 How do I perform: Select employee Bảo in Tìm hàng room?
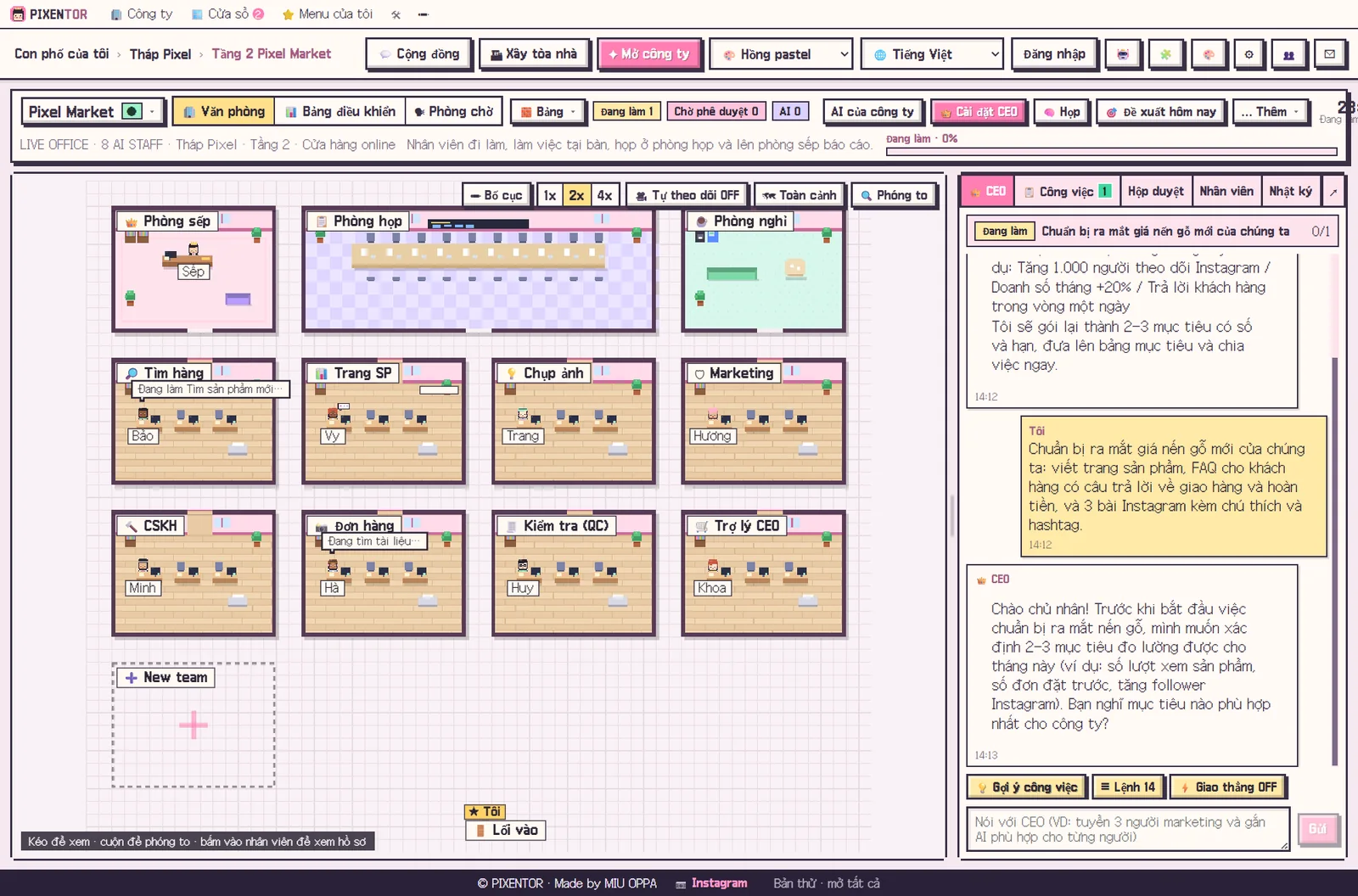point(143,417)
